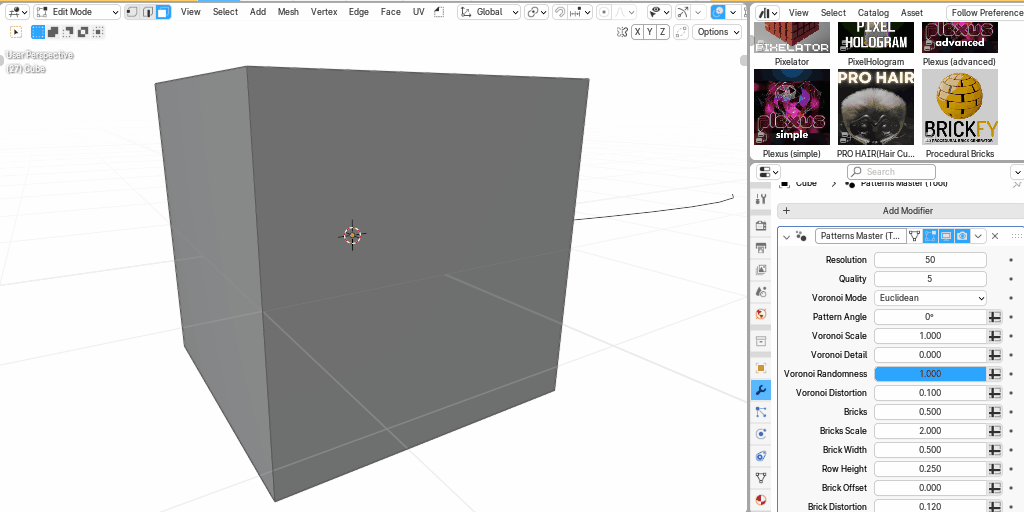The height and width of the screenshot is (512, 1024).
Task: Click the properties Search field
Action: 891,172
